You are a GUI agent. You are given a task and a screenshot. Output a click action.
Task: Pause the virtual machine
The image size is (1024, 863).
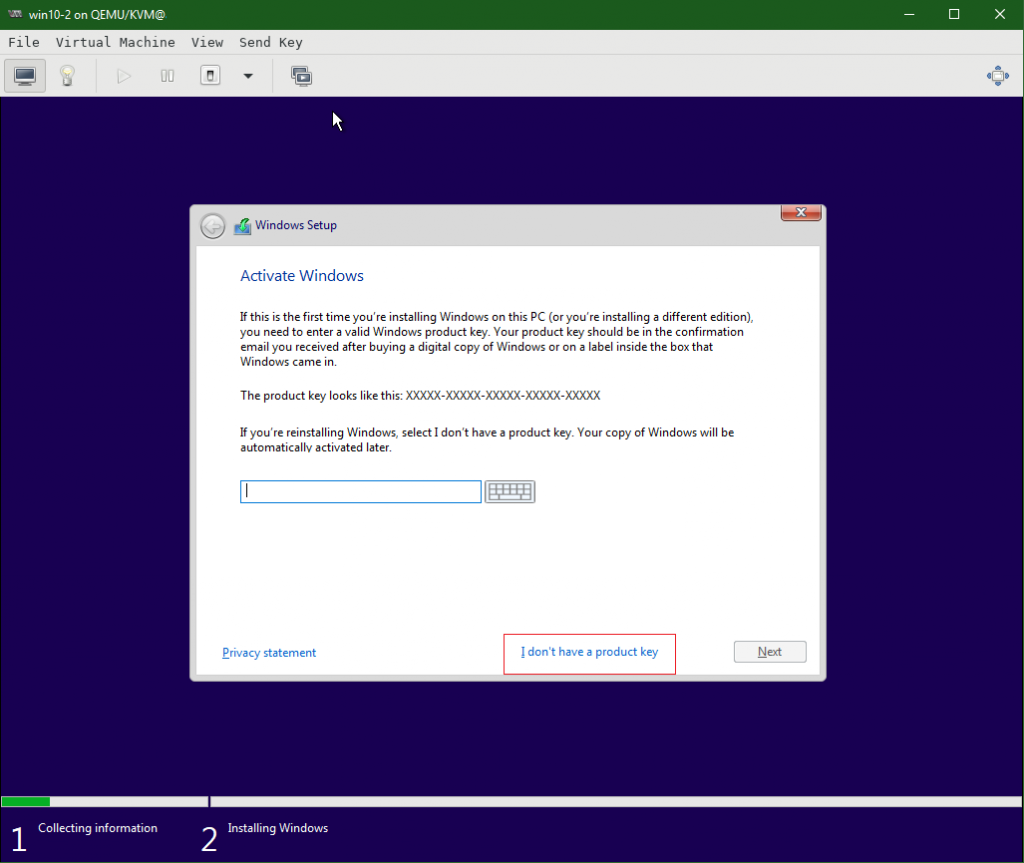[166, 75]
